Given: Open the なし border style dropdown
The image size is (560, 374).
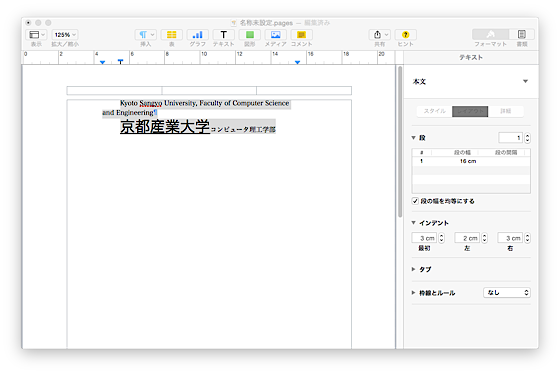Looking at the screenshot, I should coord(507,293).
